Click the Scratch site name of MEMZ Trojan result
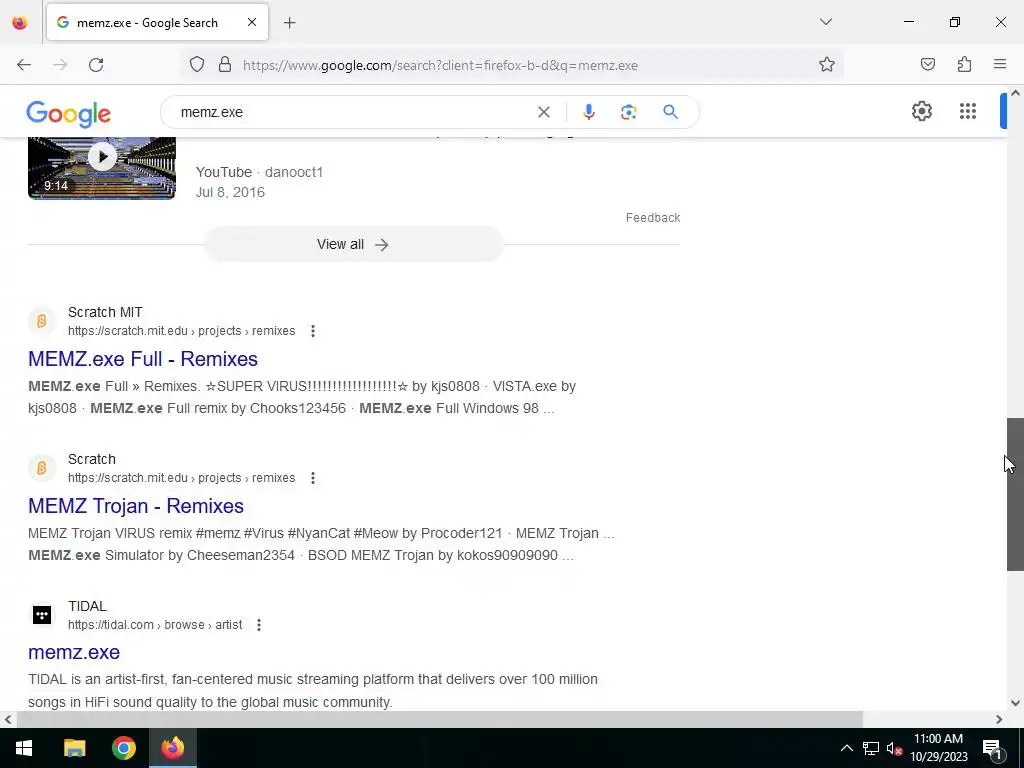This screenshot has width=1024, height=768. pyautogui.click(x=91, y=459)
